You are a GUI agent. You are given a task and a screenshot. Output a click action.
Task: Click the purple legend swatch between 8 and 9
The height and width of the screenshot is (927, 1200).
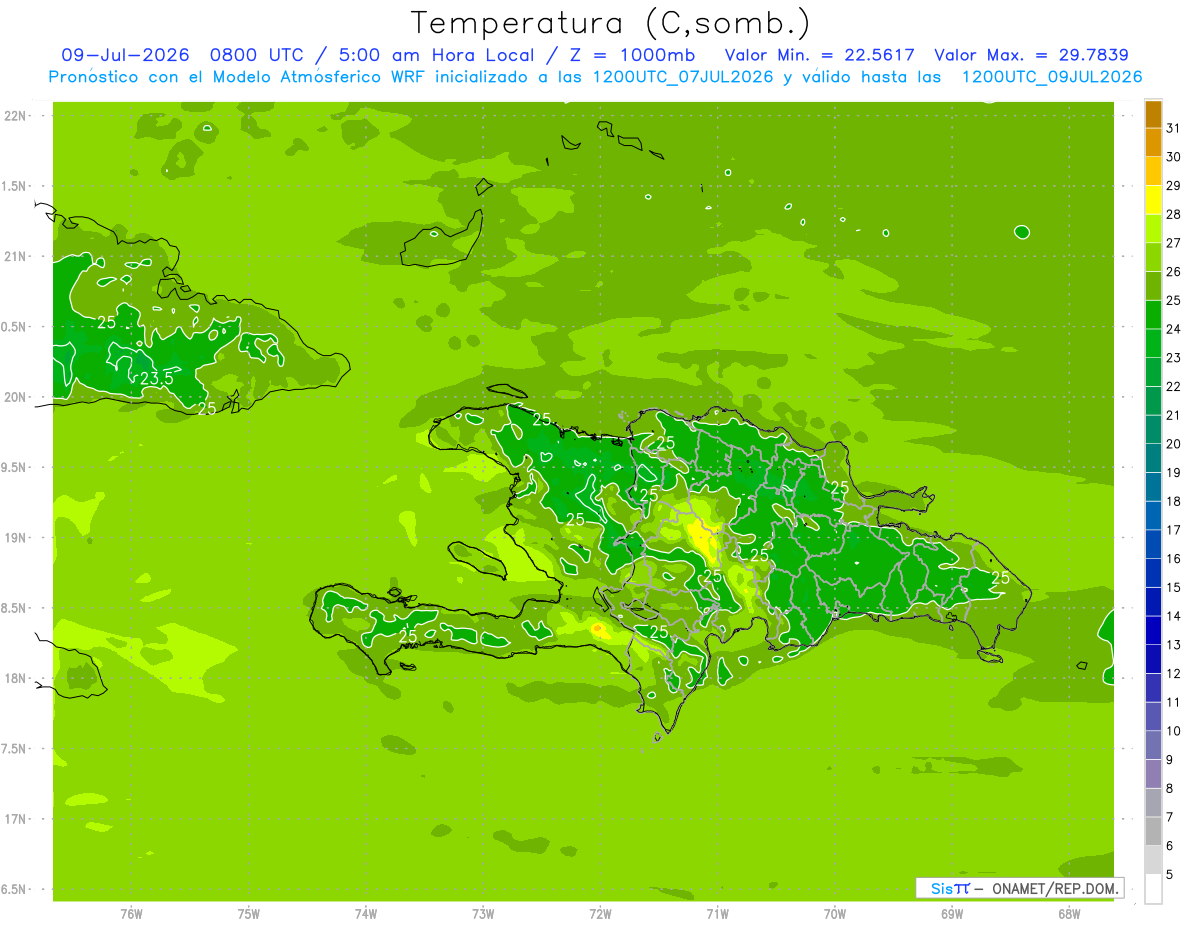[x=1153, y=774]
